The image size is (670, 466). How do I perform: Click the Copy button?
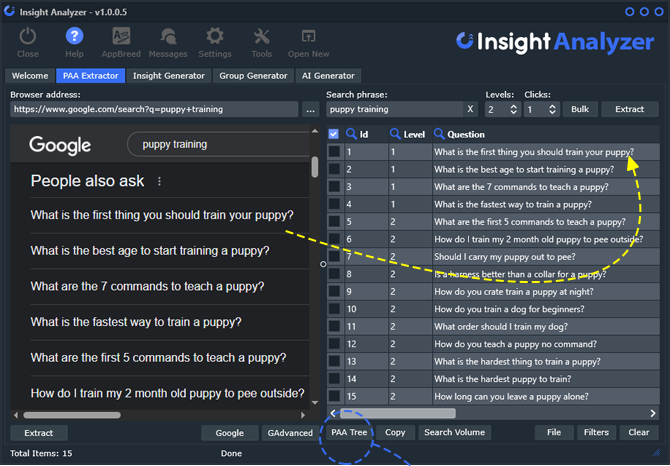[395, 432]
